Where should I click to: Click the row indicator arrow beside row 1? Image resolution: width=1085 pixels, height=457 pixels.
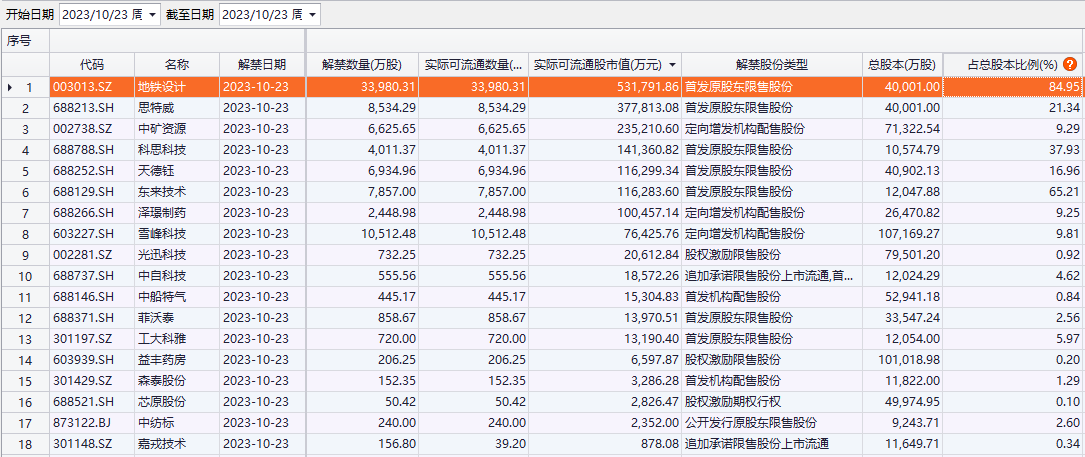tap(10, 88)
